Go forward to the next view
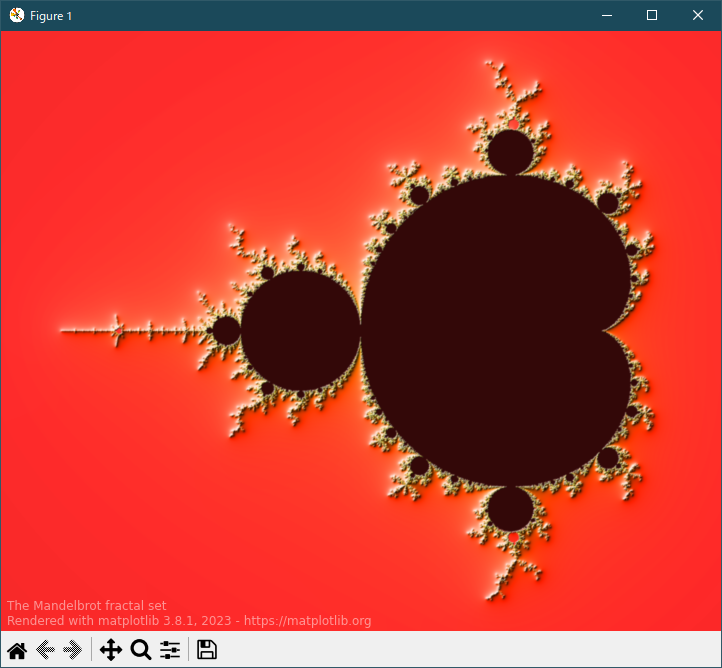This screenshot has width=722, height=668. pyautogui.click(x=73, y=650)
